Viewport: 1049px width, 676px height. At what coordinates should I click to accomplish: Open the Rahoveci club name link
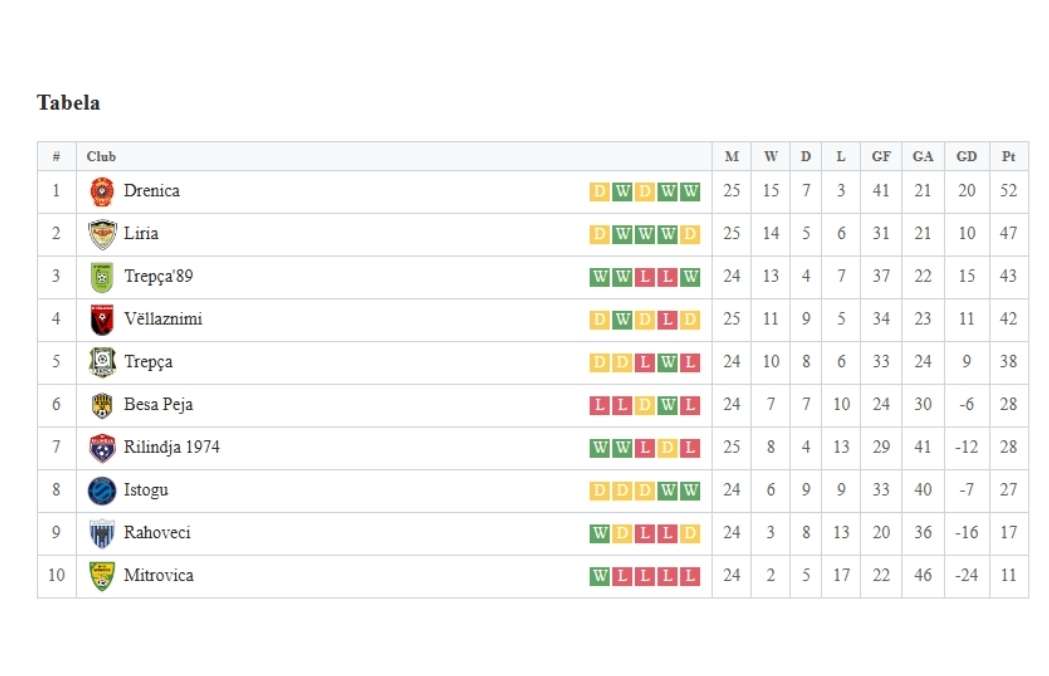click(157, 533)
